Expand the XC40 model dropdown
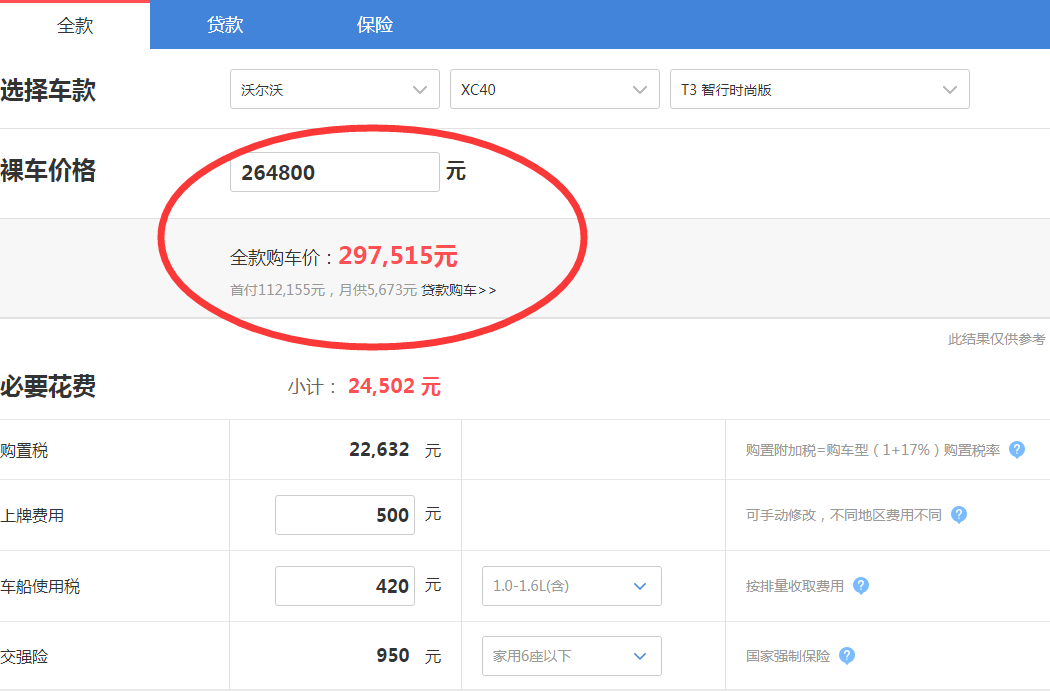The height and width of the screenshot is (691, 1050). [x=554, y=89]
